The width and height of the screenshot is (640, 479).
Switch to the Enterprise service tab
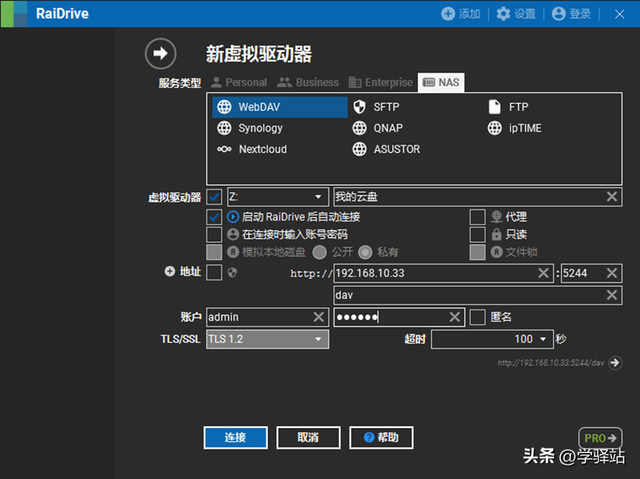tap(381, 82)
